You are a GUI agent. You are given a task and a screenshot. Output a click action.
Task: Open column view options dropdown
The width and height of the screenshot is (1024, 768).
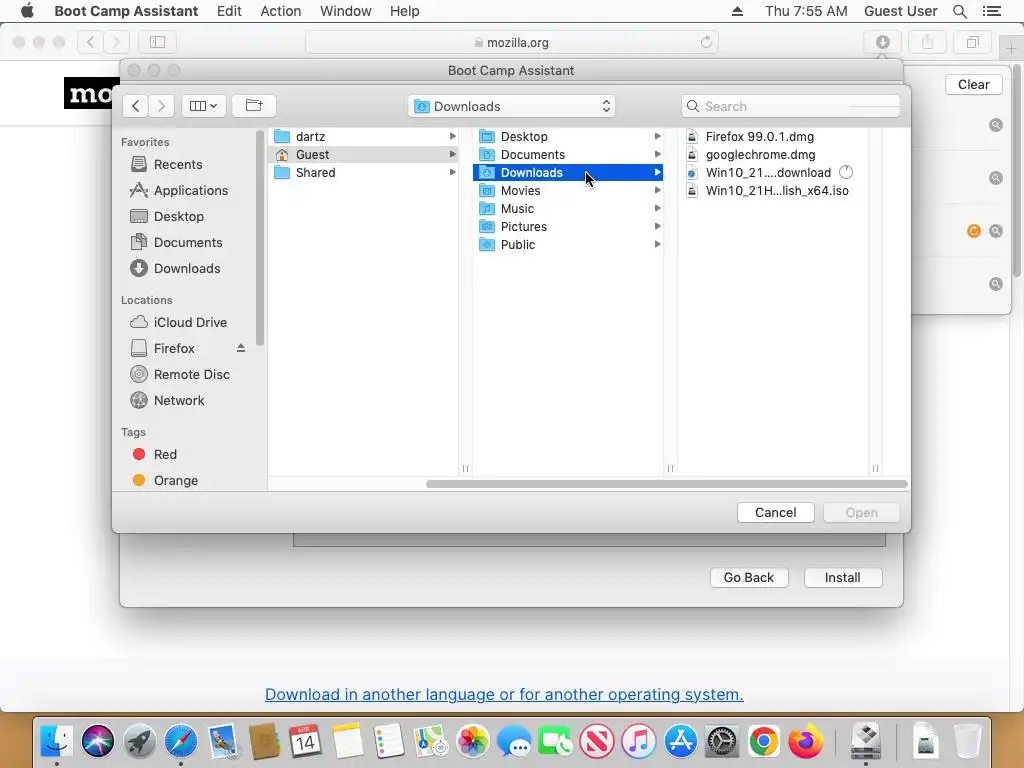[x=204, y=106]
